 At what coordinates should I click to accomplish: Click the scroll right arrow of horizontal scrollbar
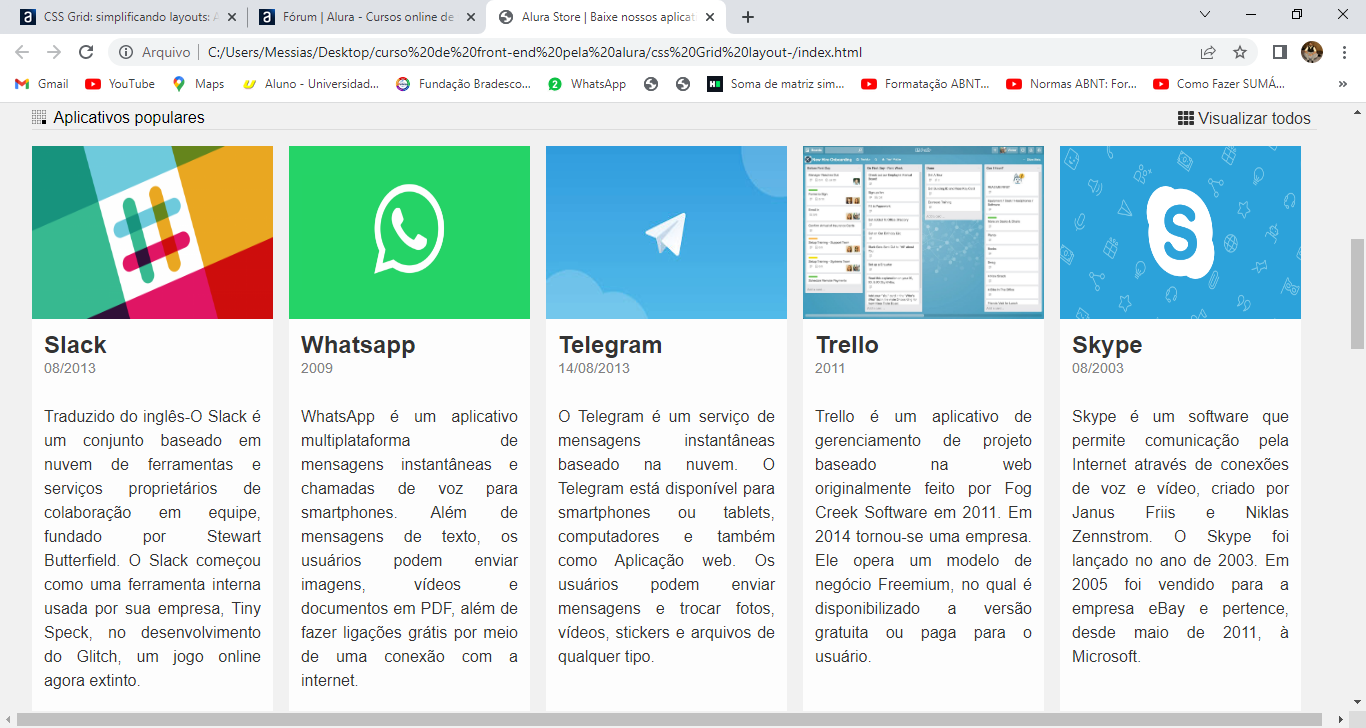(1340, 719)
